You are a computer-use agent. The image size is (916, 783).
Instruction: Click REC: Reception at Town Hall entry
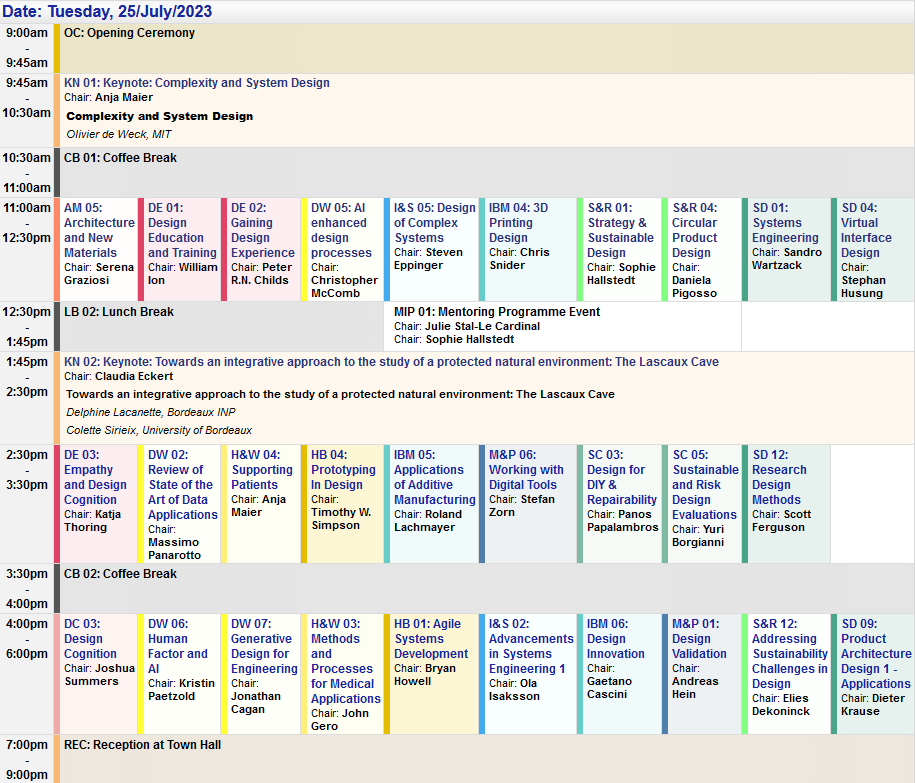142,745
